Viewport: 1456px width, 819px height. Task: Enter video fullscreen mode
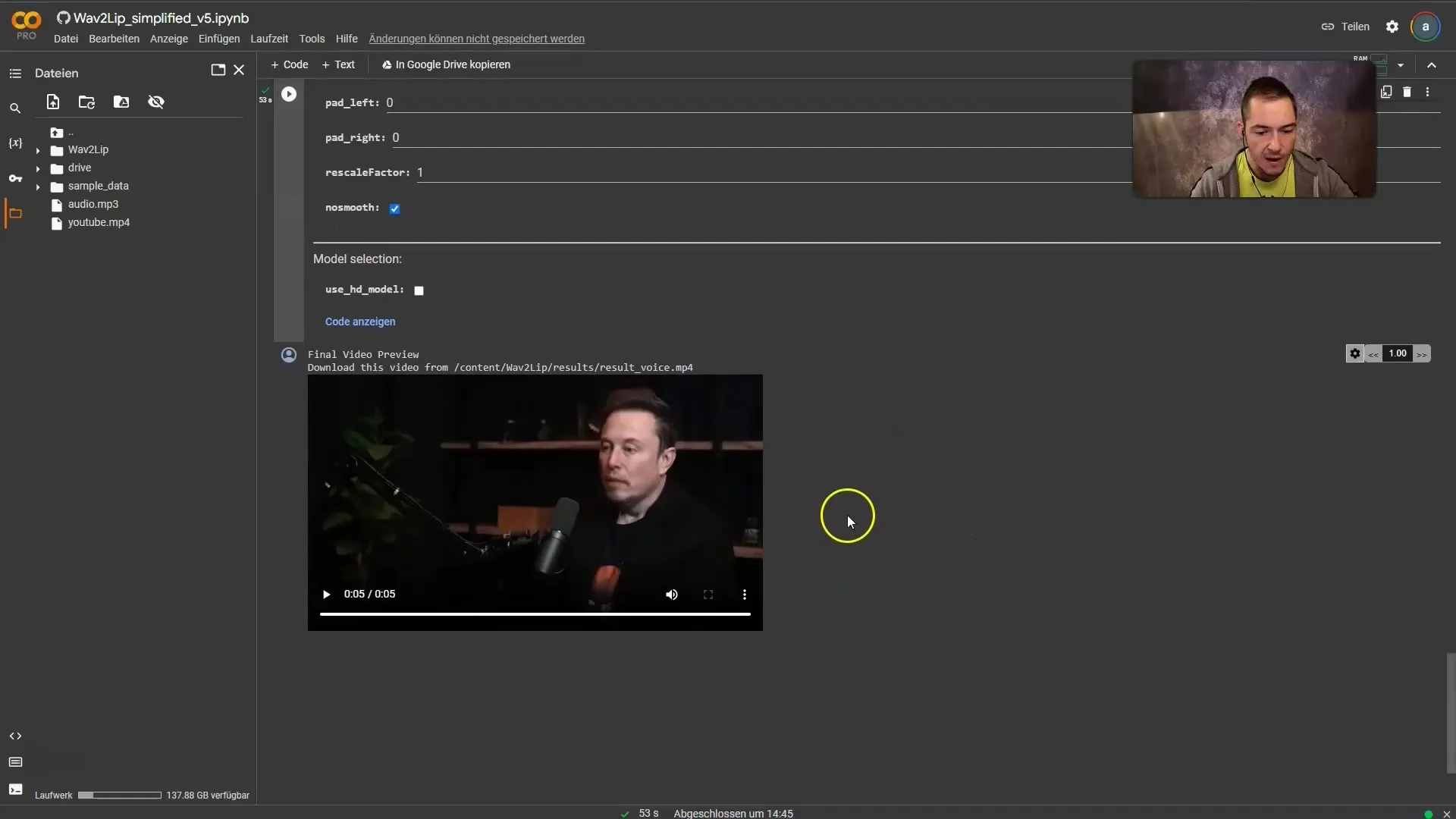pyautogui.click(x=708, y=595)
